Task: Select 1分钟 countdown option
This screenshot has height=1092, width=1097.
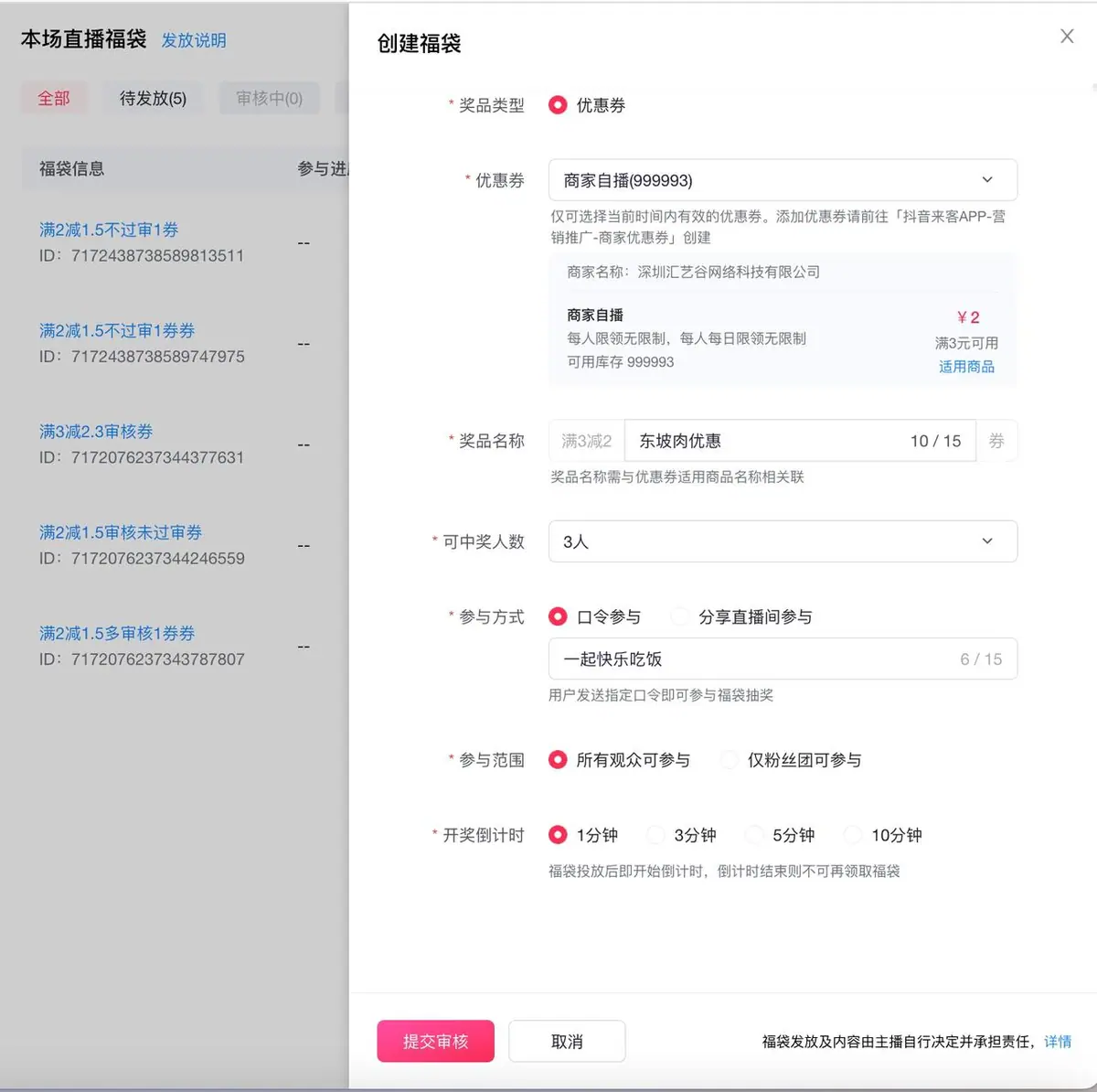Action: [558, 835]
